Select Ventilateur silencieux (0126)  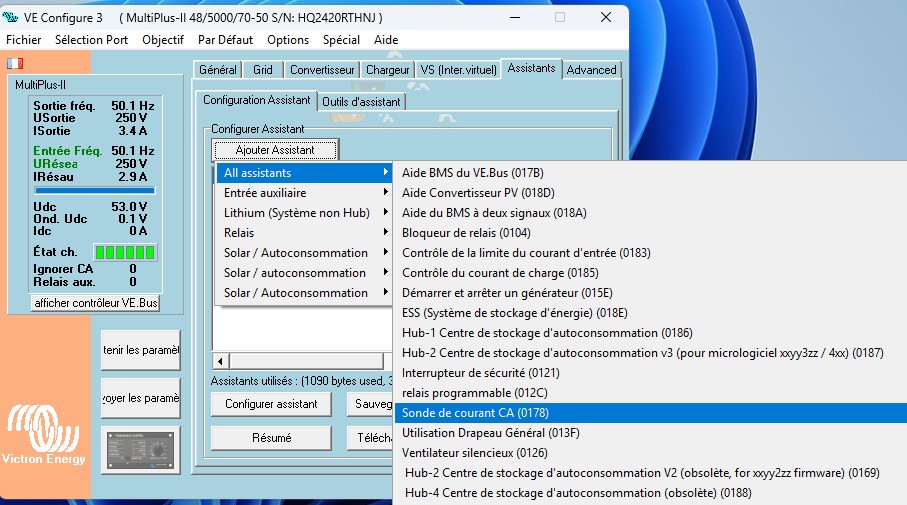point(650,453)
